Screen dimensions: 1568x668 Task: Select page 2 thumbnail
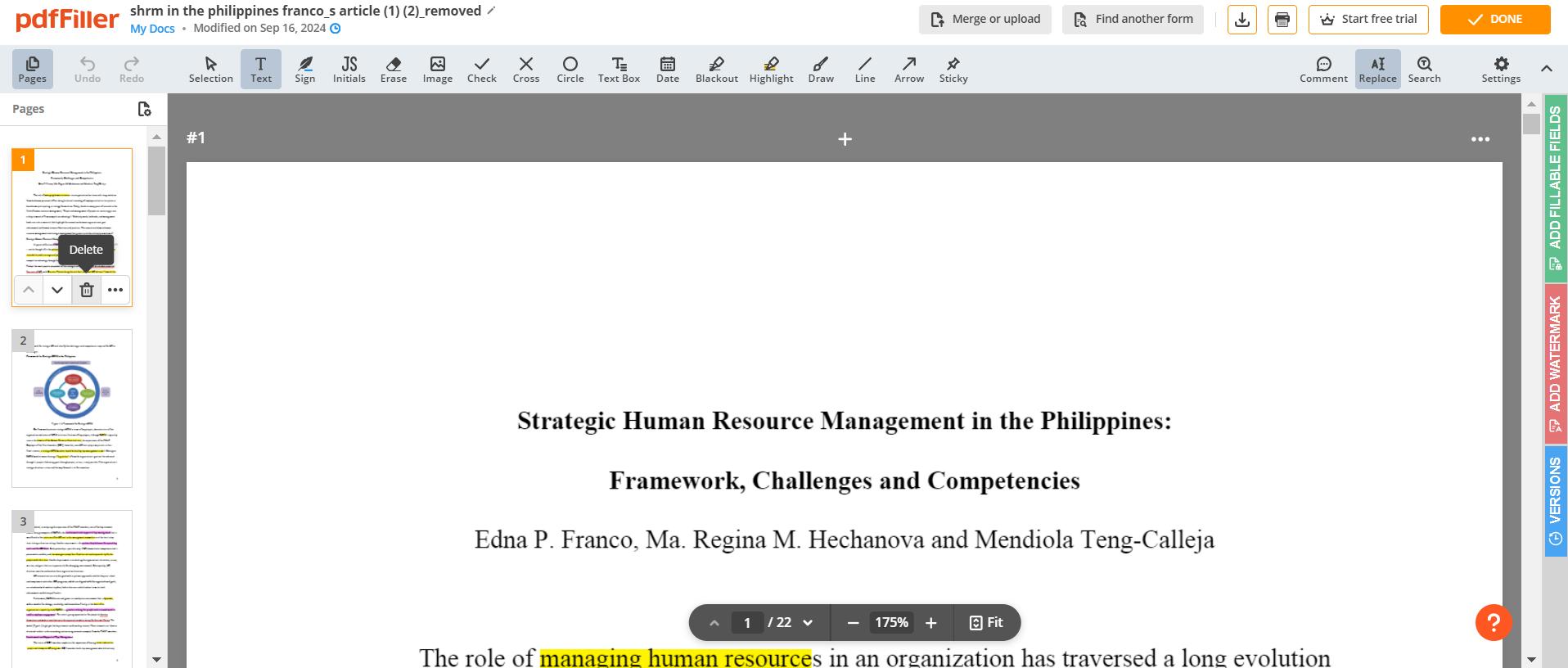click(x=72, y=408)
